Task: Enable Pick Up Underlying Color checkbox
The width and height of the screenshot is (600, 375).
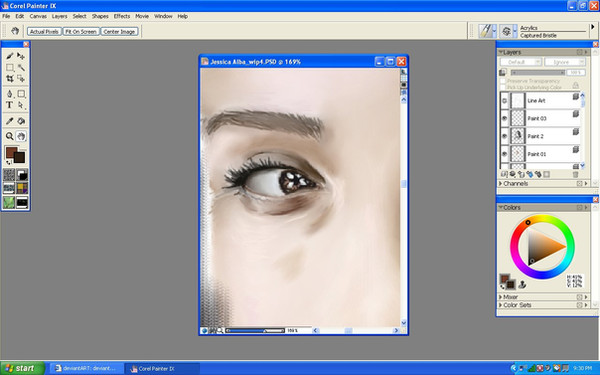Action: pyautogui.click(x=503, y=87)
